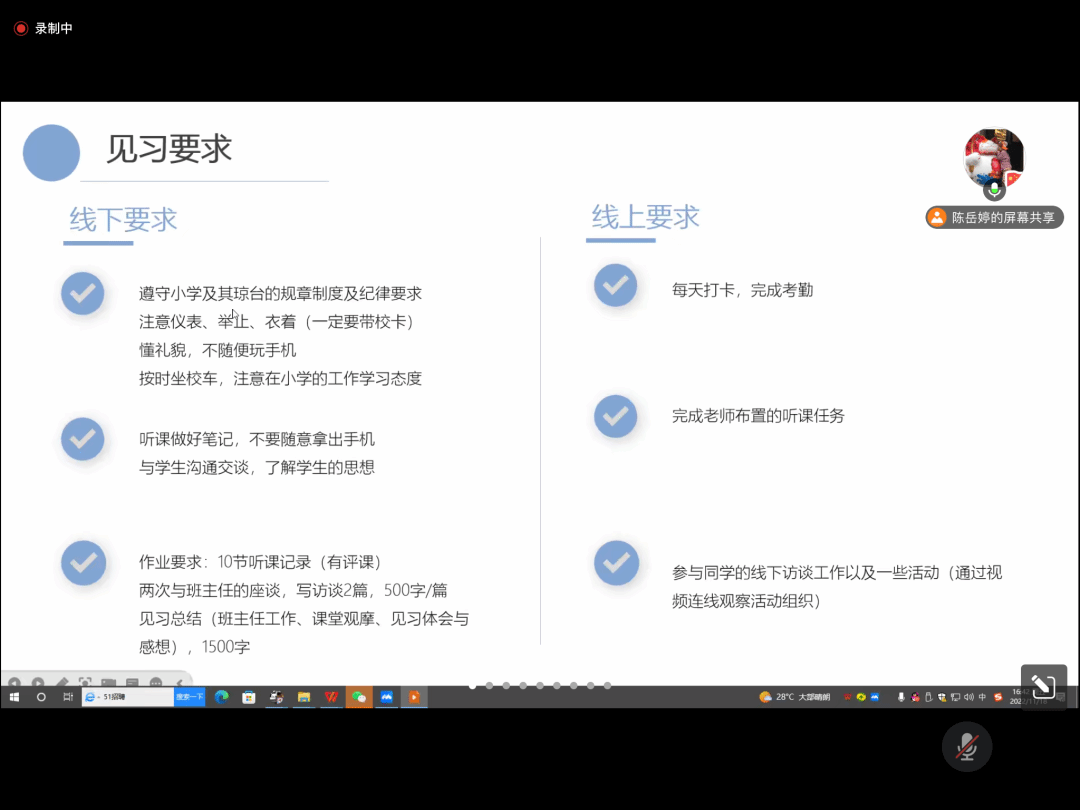Image resolution: width=1080 pixels, height=810 pixels.
Task: Open File Explorer from the taskbar
Action: click(304, 697)
